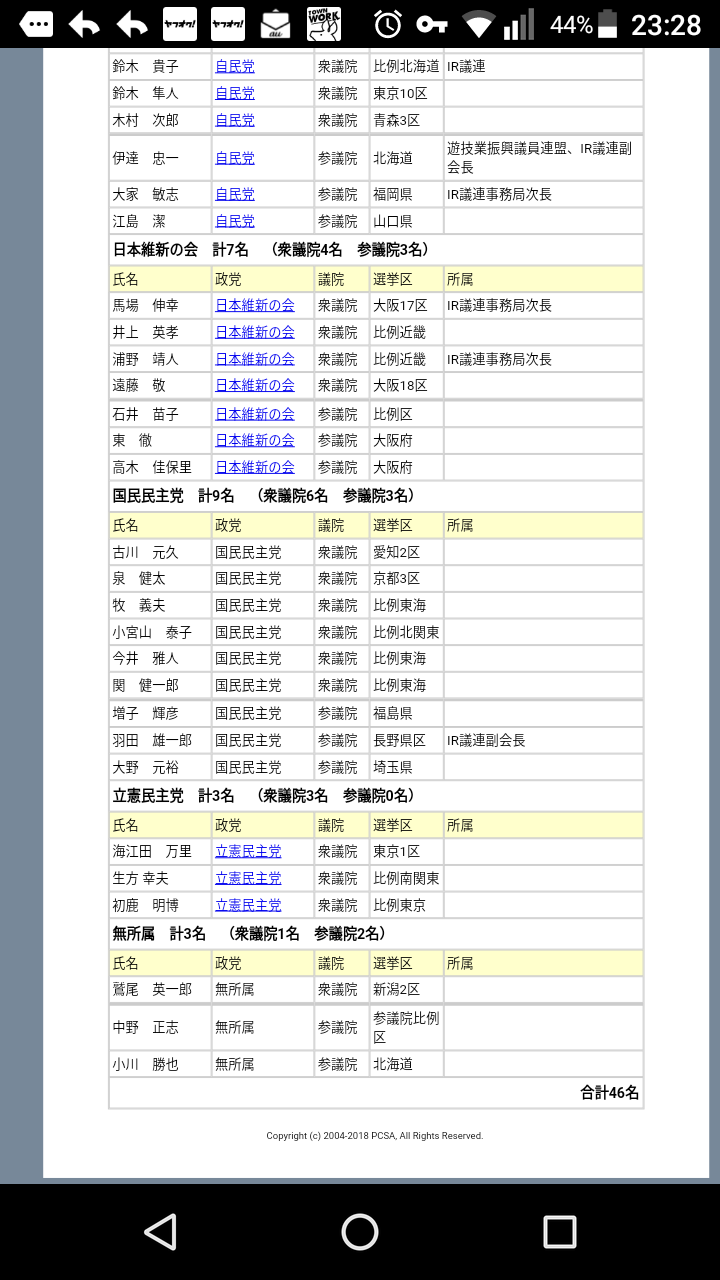Screen dimensions: 720x1280
Task: Select the 参議院比例区 district cell
Action: (406, 1028)
